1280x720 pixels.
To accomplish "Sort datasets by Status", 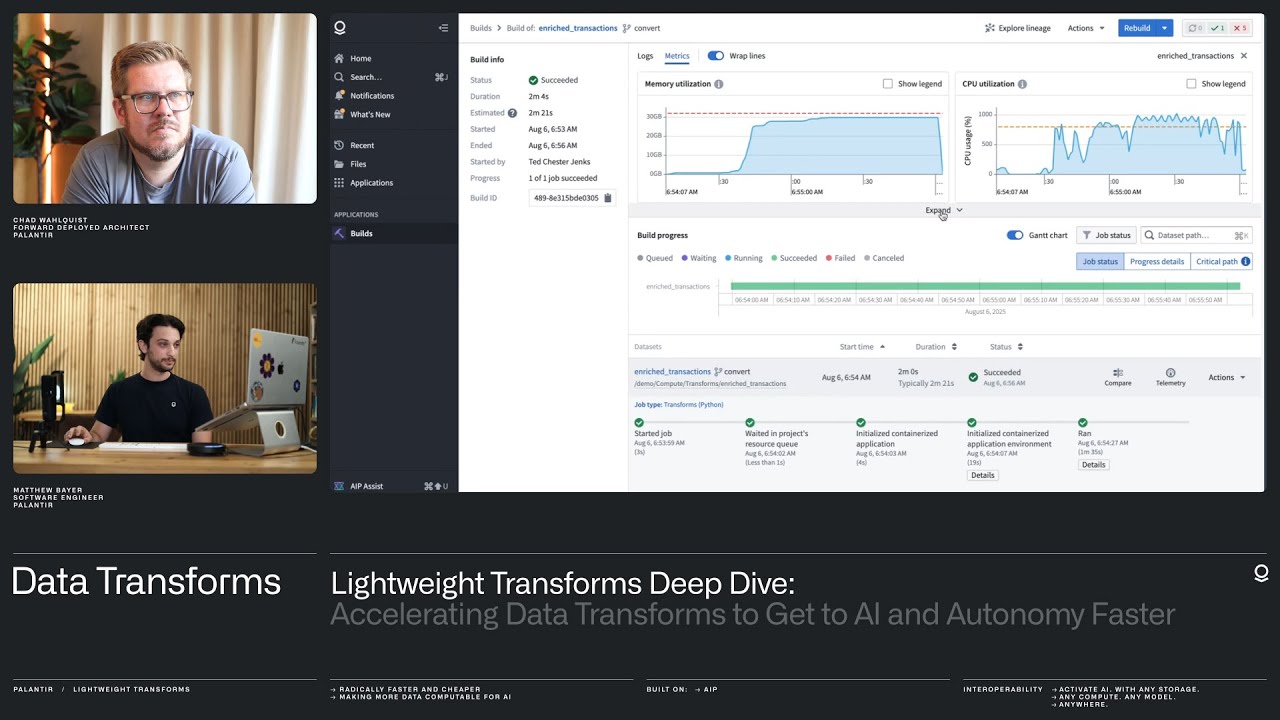I will 1006,347.
